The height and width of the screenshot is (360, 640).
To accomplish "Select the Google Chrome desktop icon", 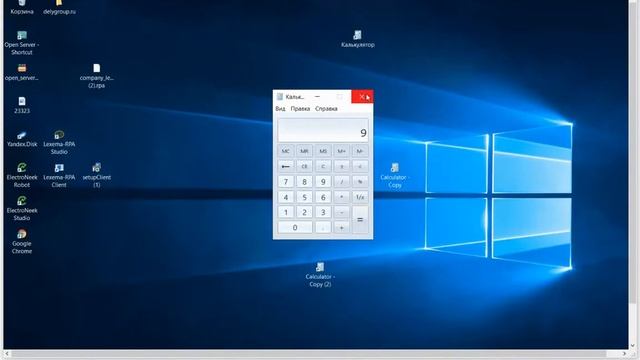I will (x=22, y=242).
